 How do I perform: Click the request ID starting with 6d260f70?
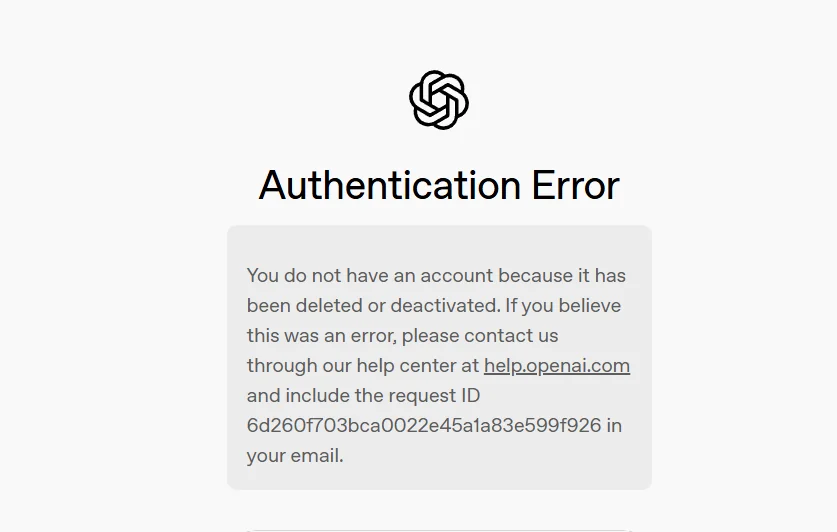click(x=424, y=425)
